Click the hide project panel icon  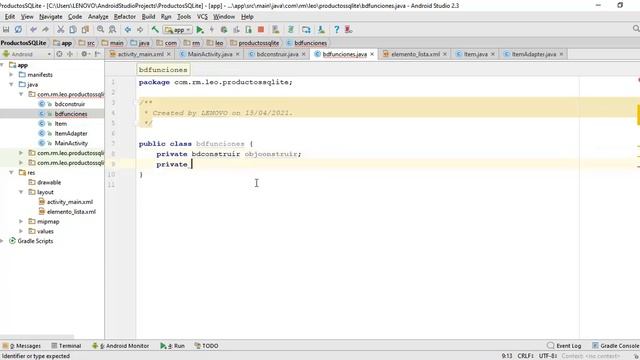98,54
